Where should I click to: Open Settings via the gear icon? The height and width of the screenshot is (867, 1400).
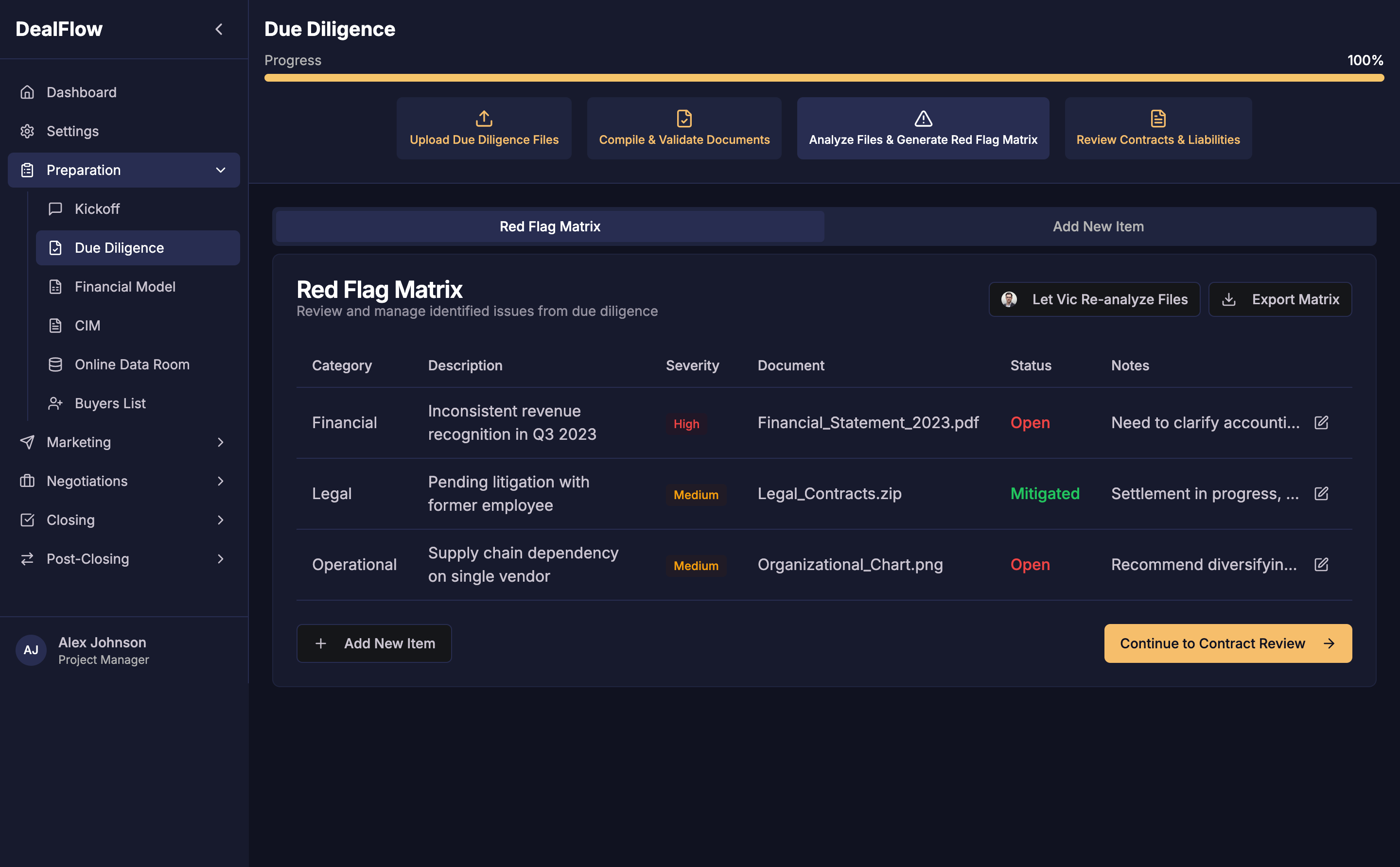click(28, 131)
